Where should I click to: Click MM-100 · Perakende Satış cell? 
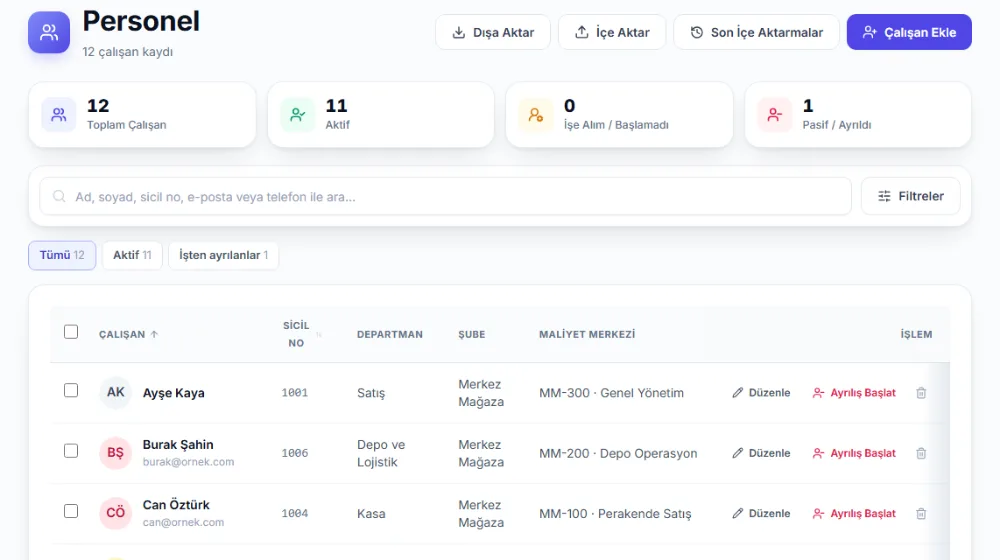click(615, 513)
